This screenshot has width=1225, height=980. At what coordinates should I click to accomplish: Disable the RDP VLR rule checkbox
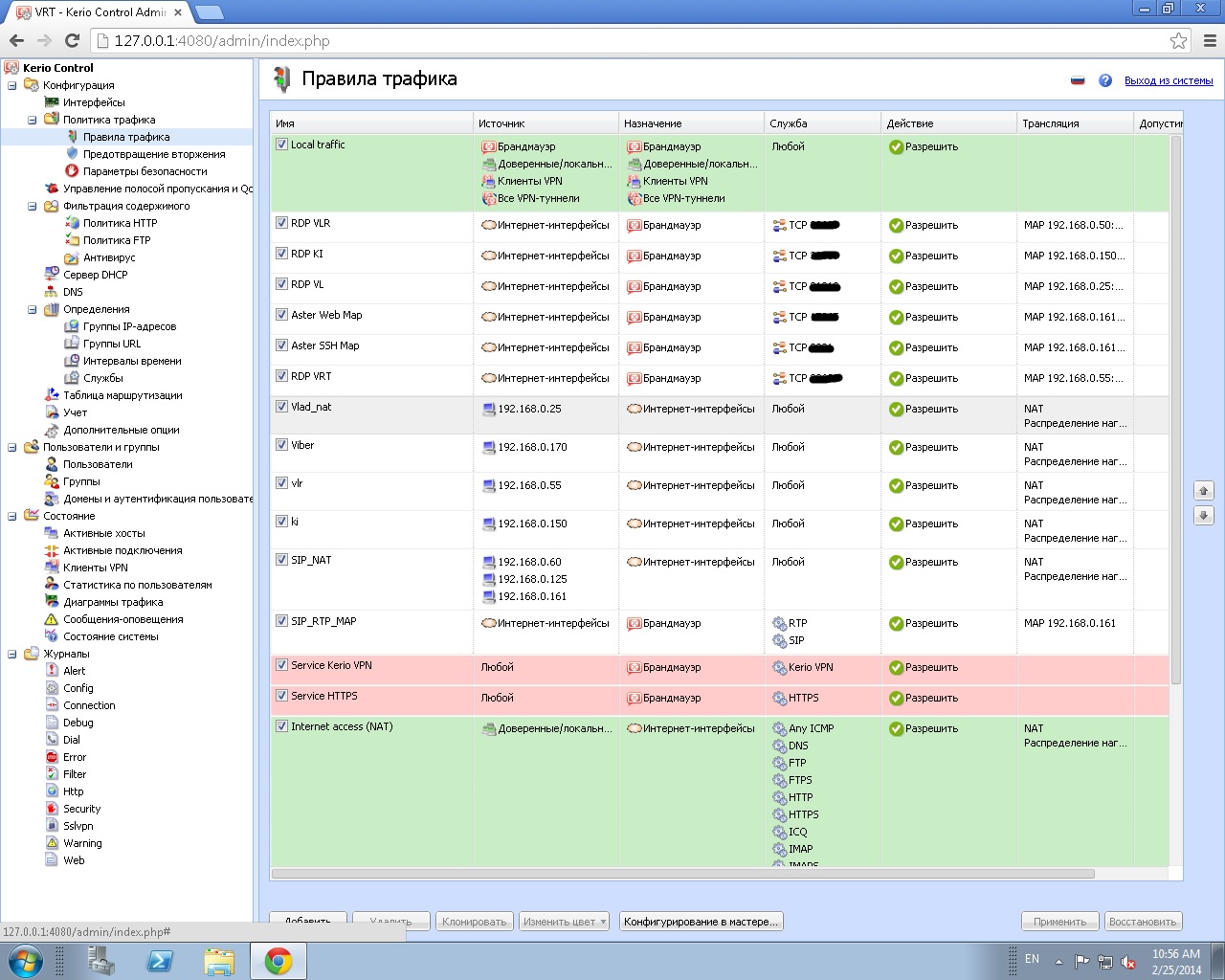[x=281, y=223]
